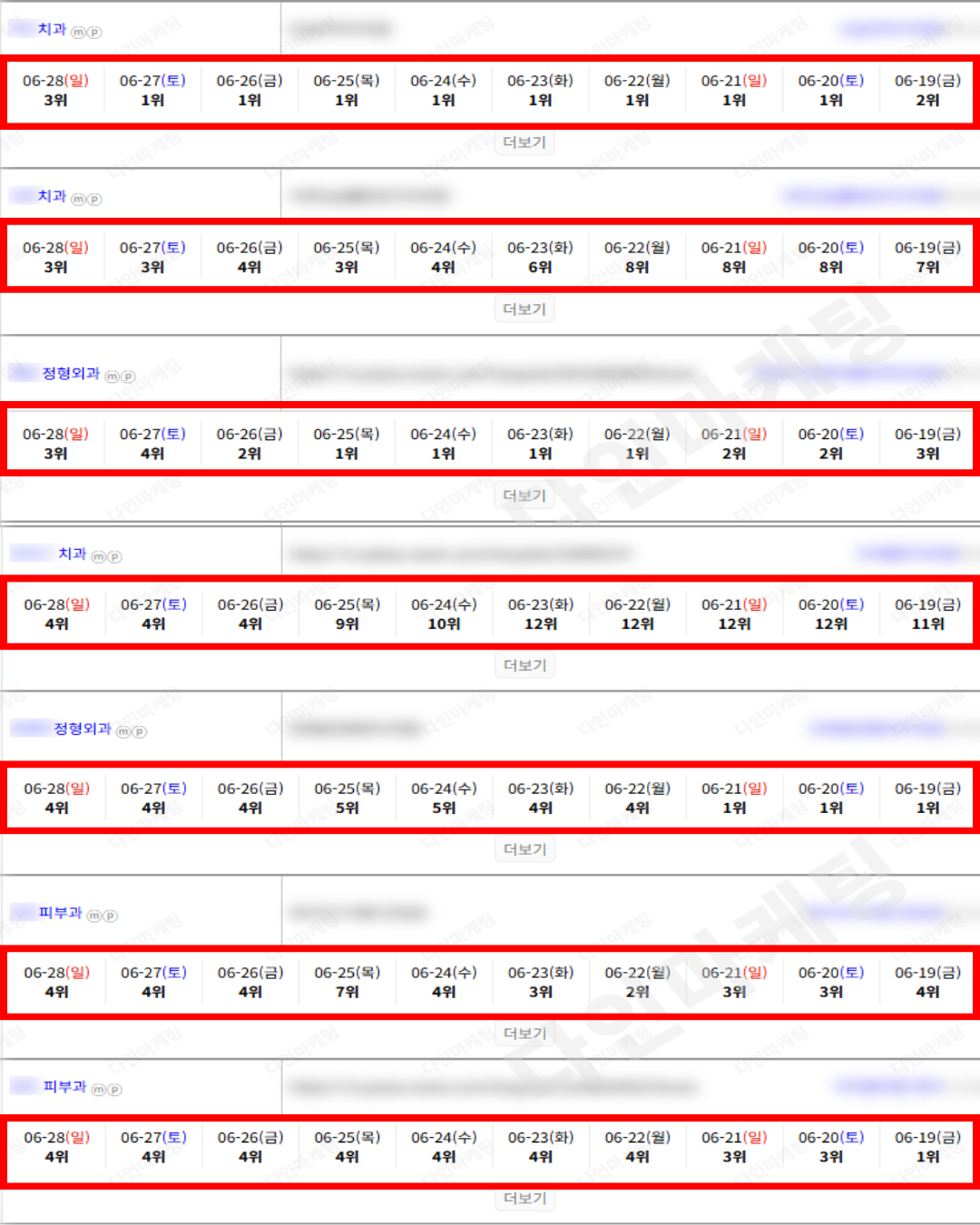The height and width of the screenshot is (1225, 980).
Task: Select the 06-22 8위 rank cell
Action: (x=637, y=258)
